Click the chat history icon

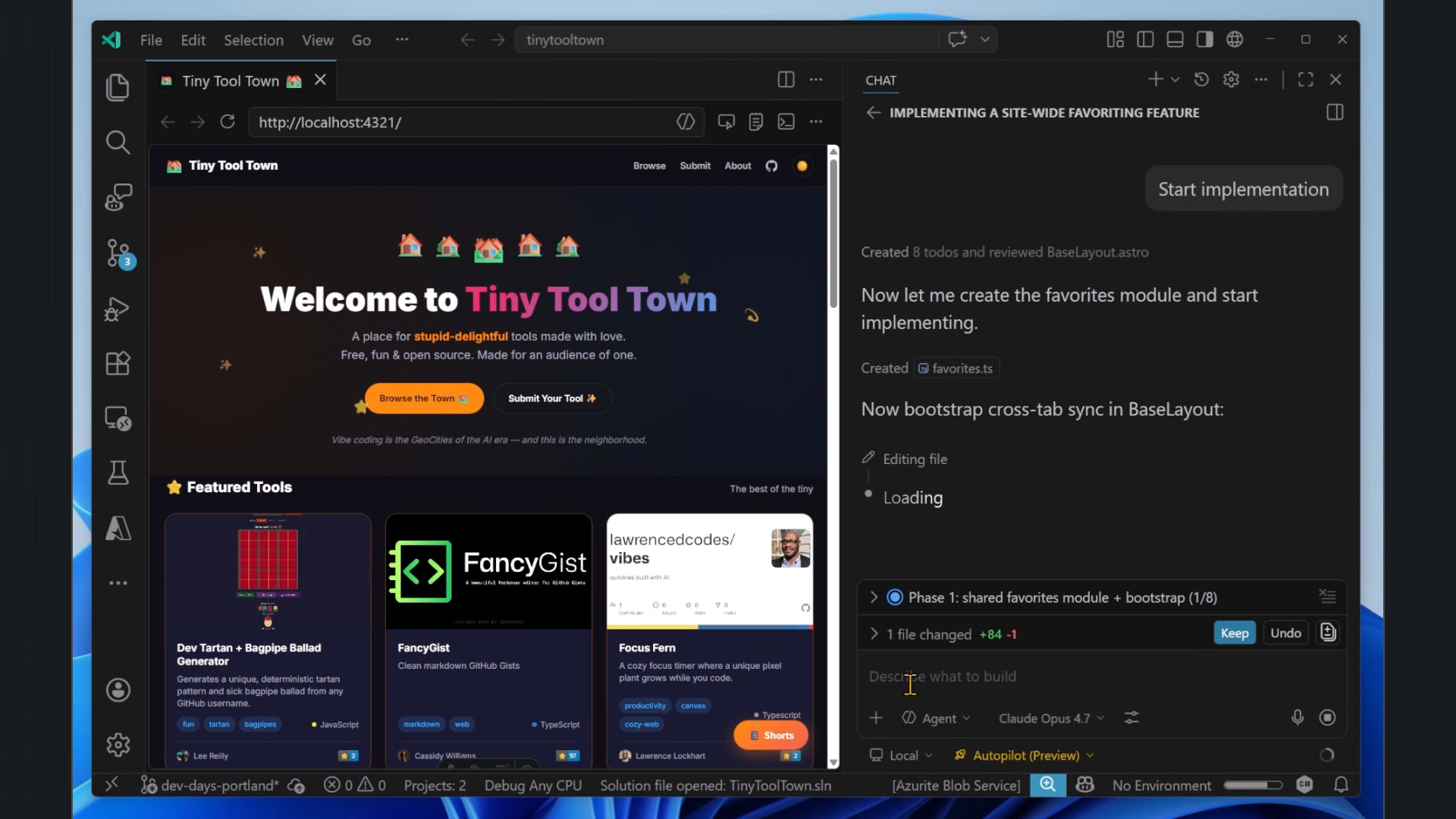point(1201,80)
